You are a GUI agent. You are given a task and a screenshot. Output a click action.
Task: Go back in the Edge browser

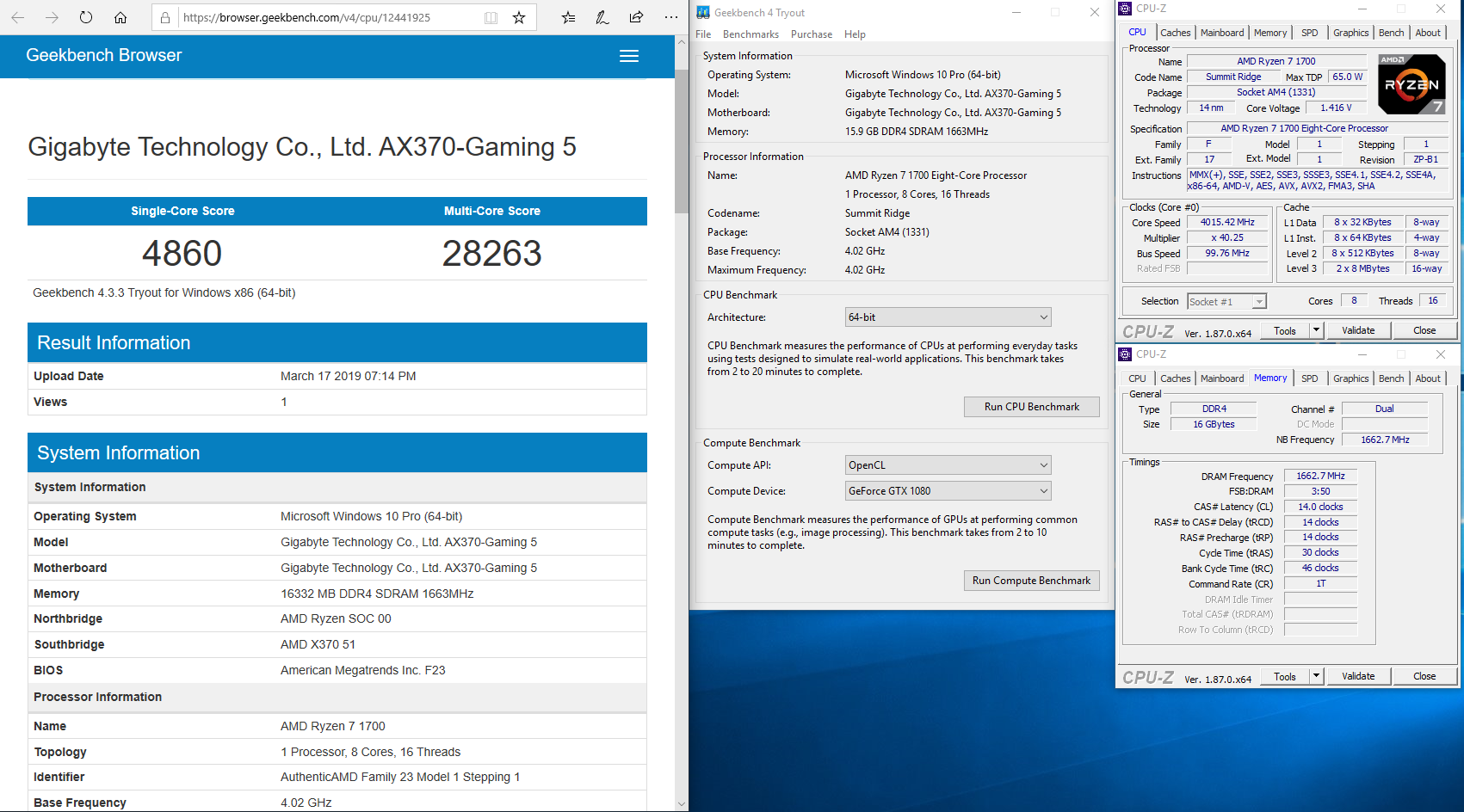17,17
